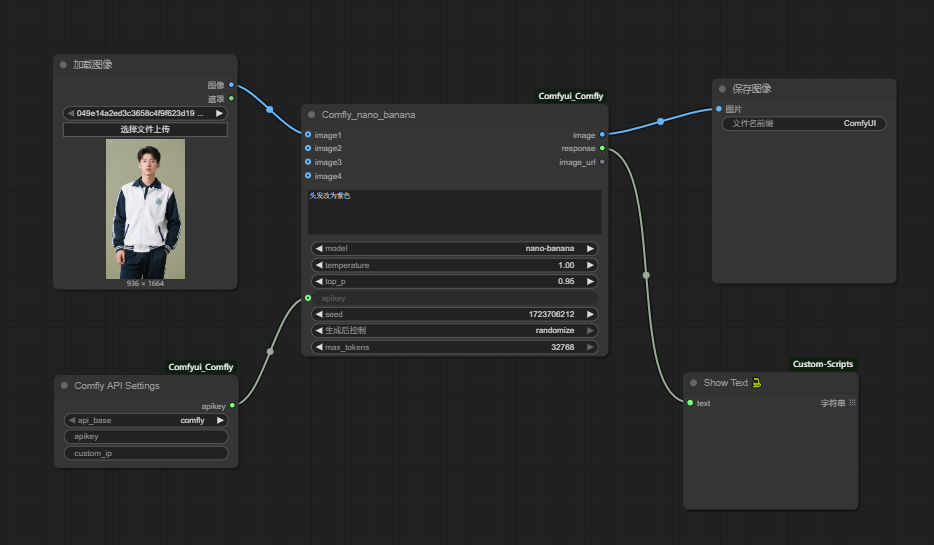This screenshot has height=545, width=934.
Task: Click the 遮罩 output port on 加载图像
Action: [x=232, y=98]
